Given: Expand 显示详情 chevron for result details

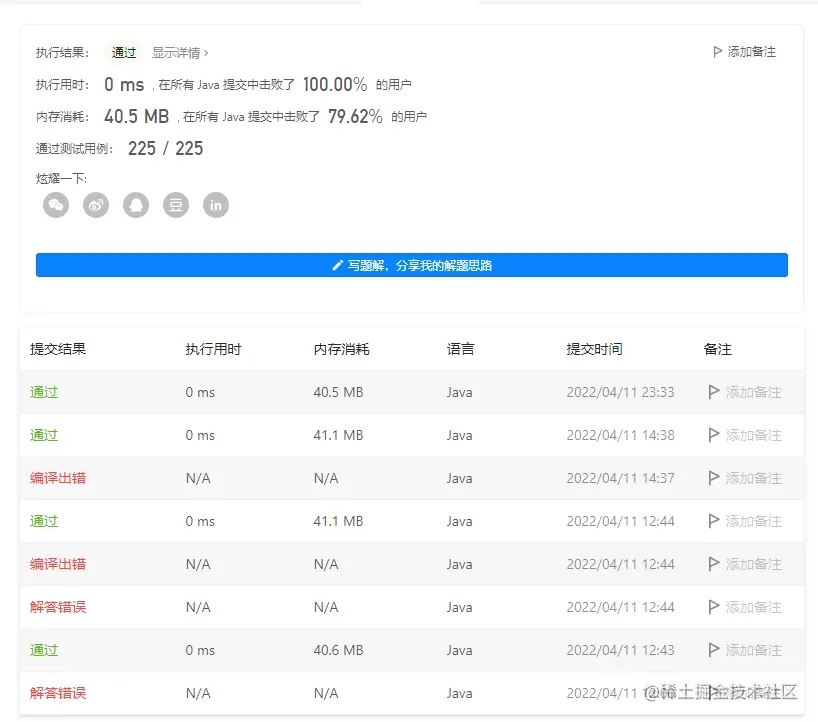Looking at the screenshot, I should (206, 53).
